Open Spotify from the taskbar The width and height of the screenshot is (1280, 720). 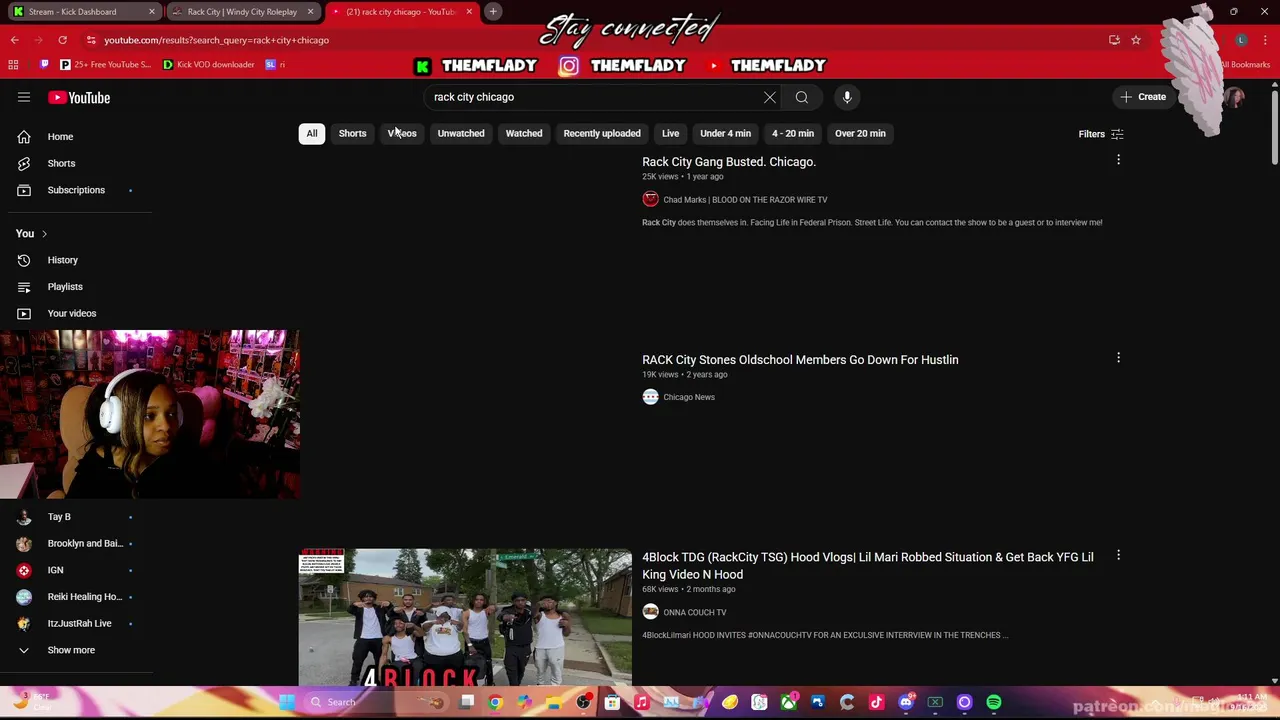pyautogui.click(x=993, y=702)
